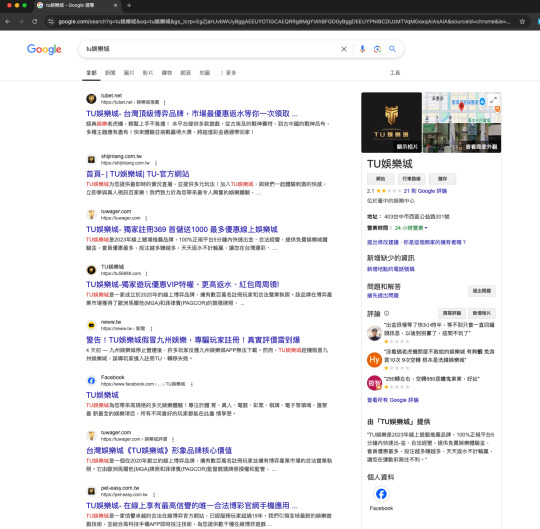
Task: Click the info icon next to 評論 heading
Action: click(x=386, y=313)
